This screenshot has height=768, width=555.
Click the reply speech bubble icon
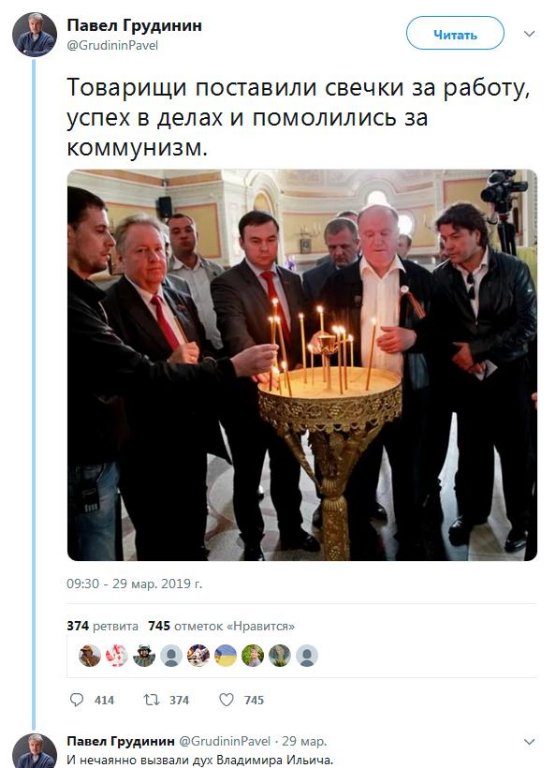[x=77, y=699]
